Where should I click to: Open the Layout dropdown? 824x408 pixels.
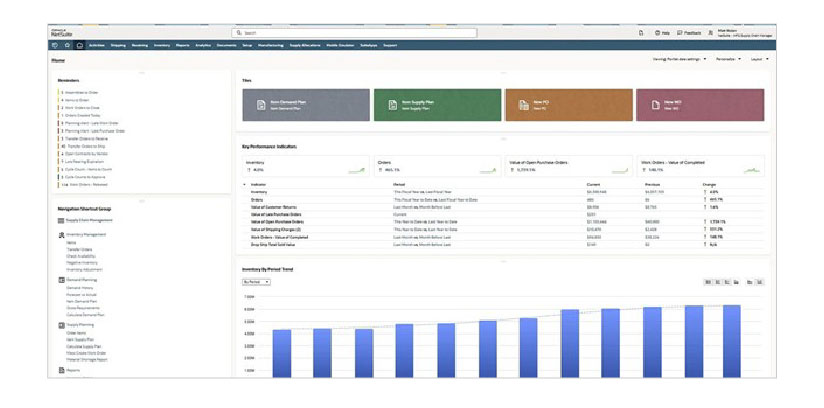coord(760,59)
